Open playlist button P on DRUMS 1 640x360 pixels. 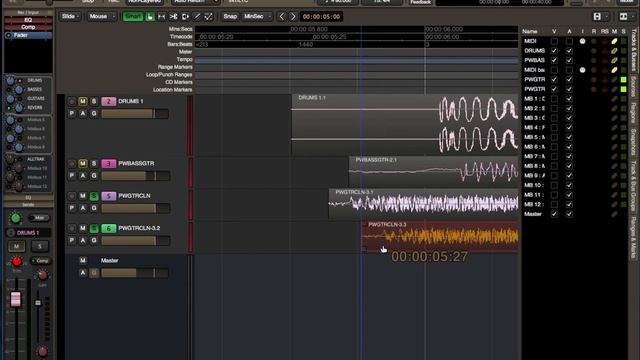tap(72, 113)
